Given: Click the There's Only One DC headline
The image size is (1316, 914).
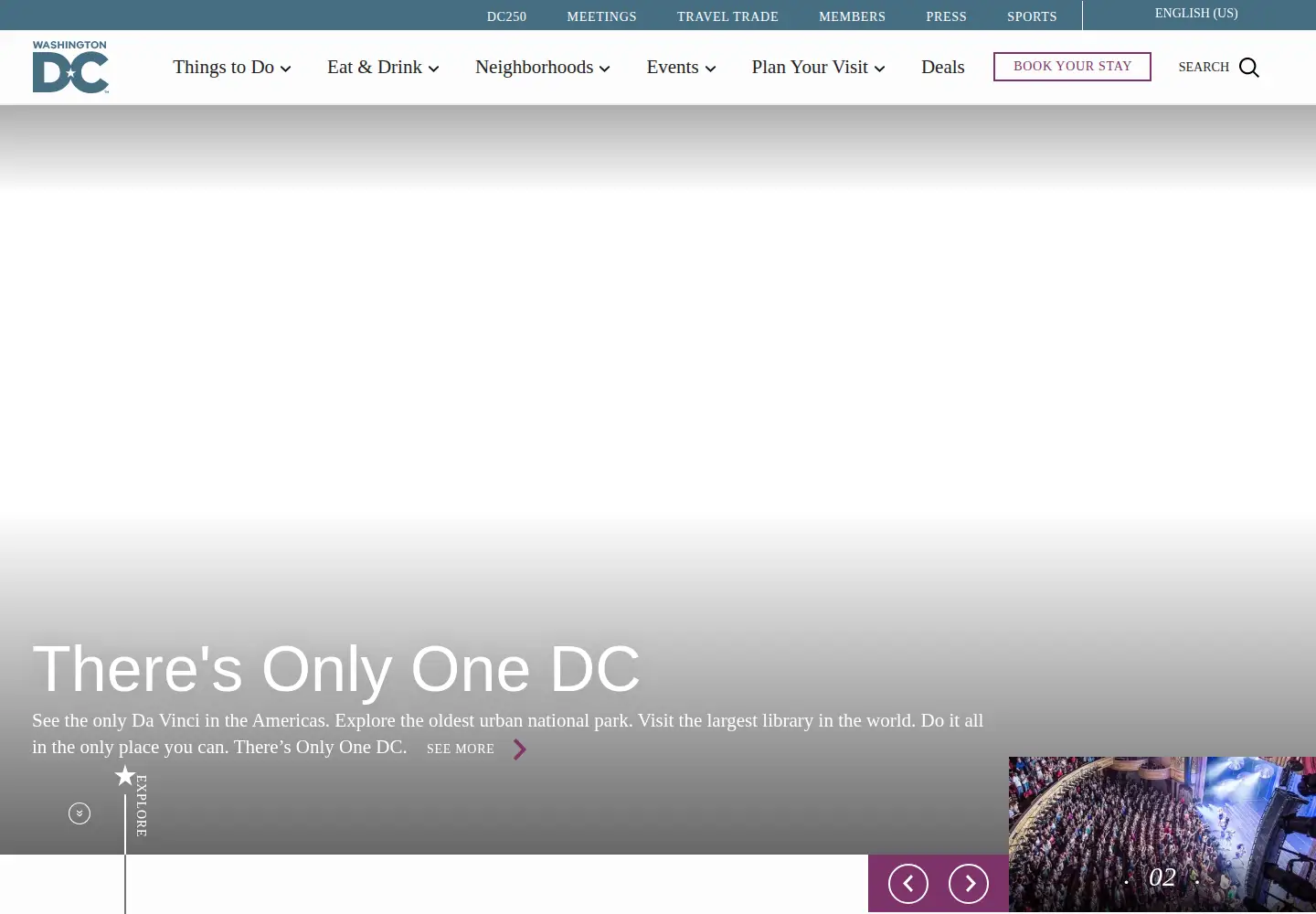Looking at the screenshot, I should pyautogui.click(x=336, y=669).
